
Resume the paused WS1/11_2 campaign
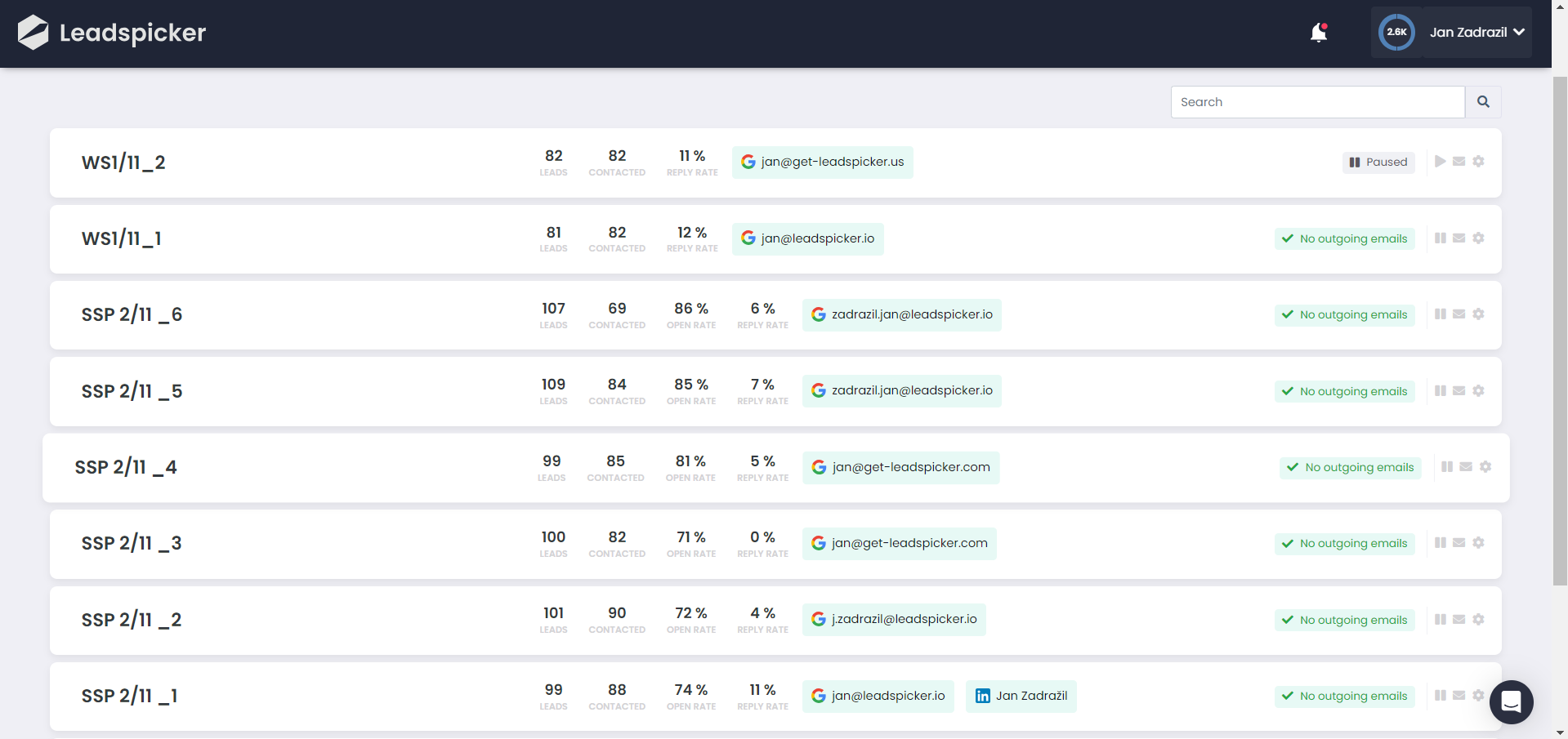[1441, 162]
